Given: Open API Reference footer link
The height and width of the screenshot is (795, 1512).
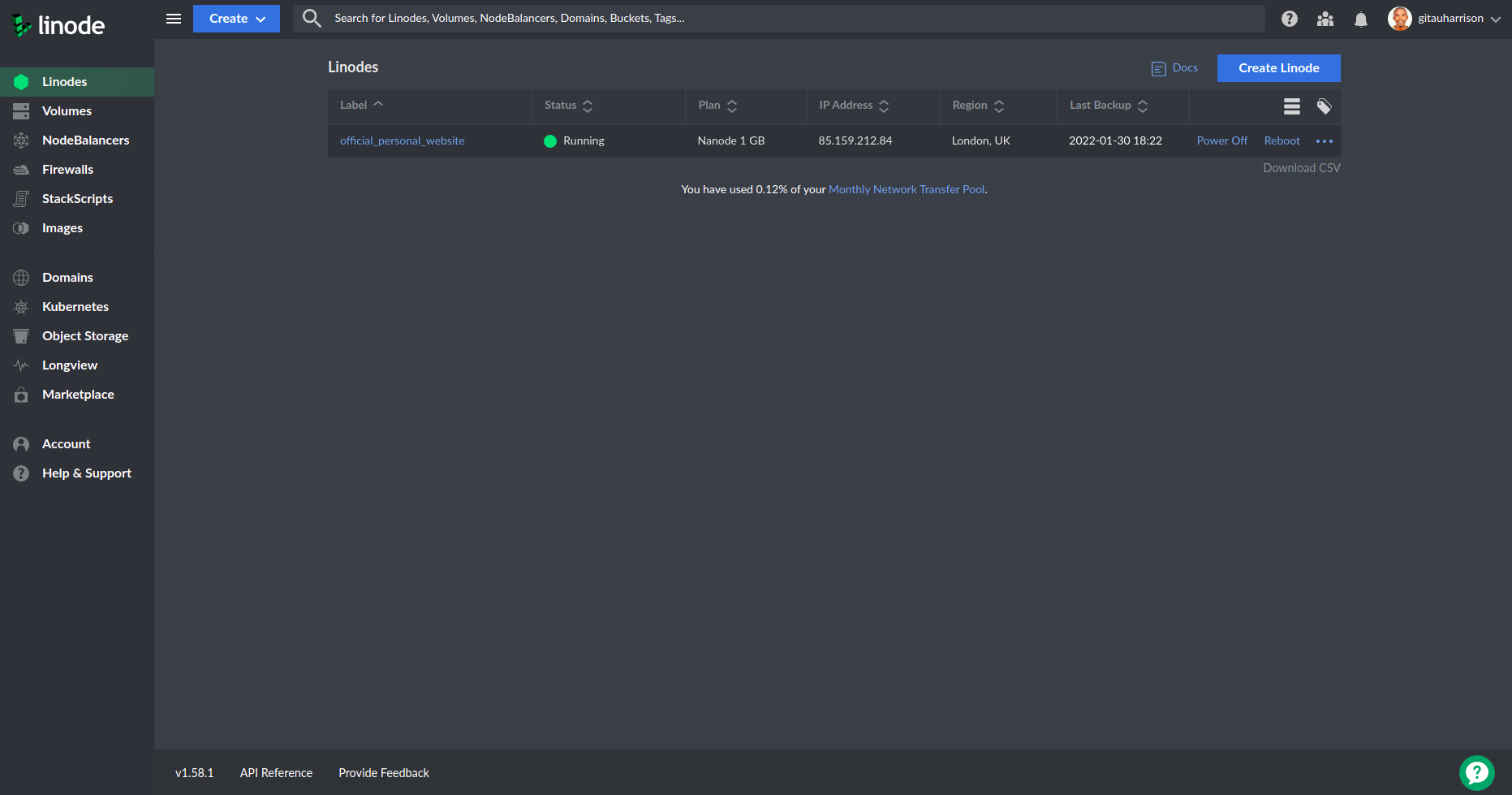Looking at the screenshot, I should [276, 773].
